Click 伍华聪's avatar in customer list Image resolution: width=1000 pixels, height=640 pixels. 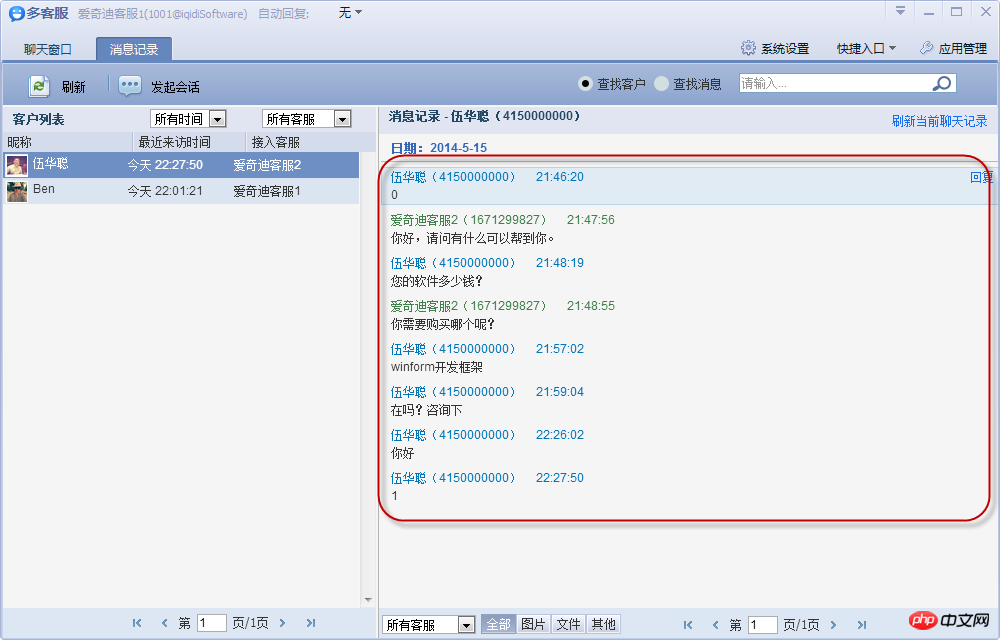(x=17, y=165)
